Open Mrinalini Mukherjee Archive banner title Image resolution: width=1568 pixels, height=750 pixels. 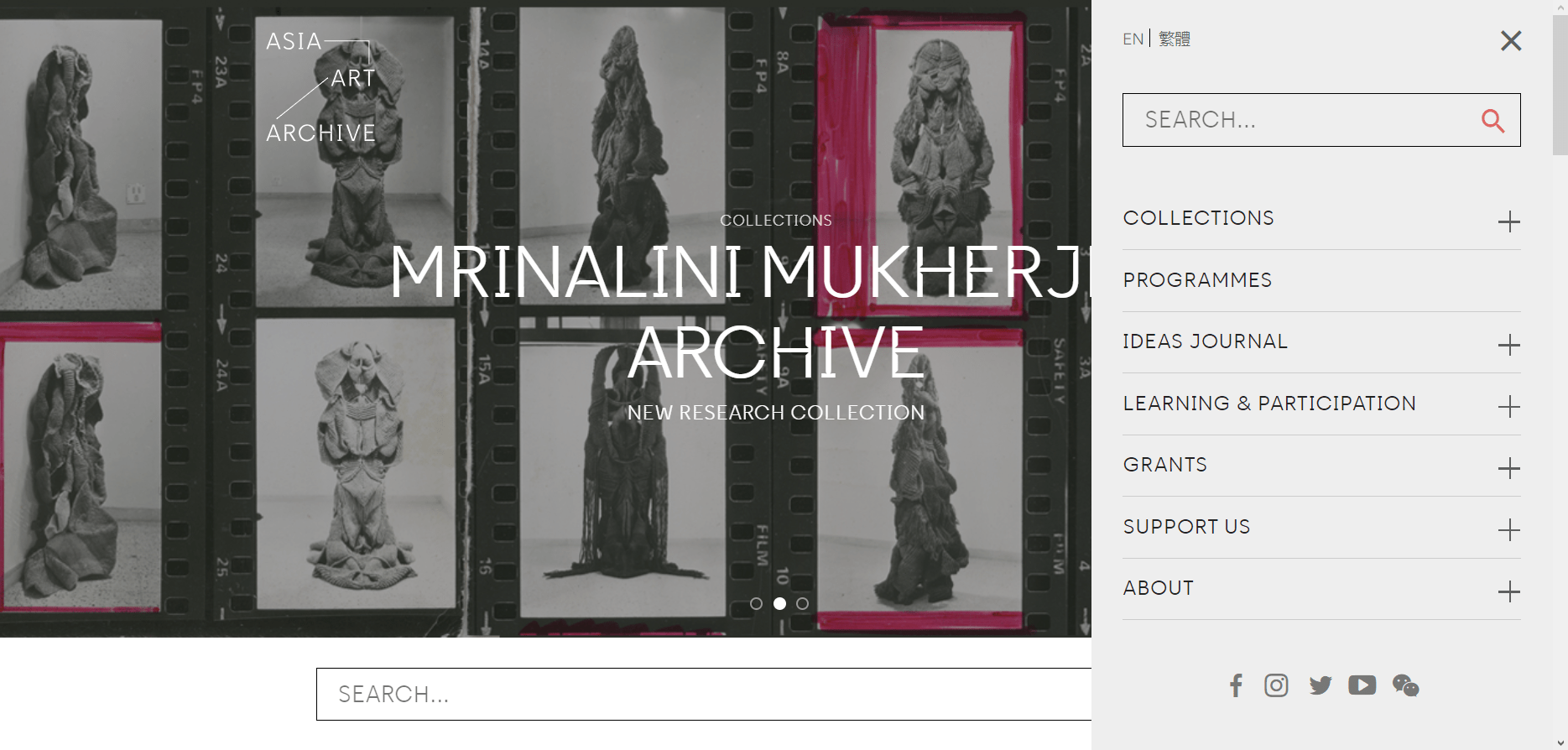click(x=740, y=311)
